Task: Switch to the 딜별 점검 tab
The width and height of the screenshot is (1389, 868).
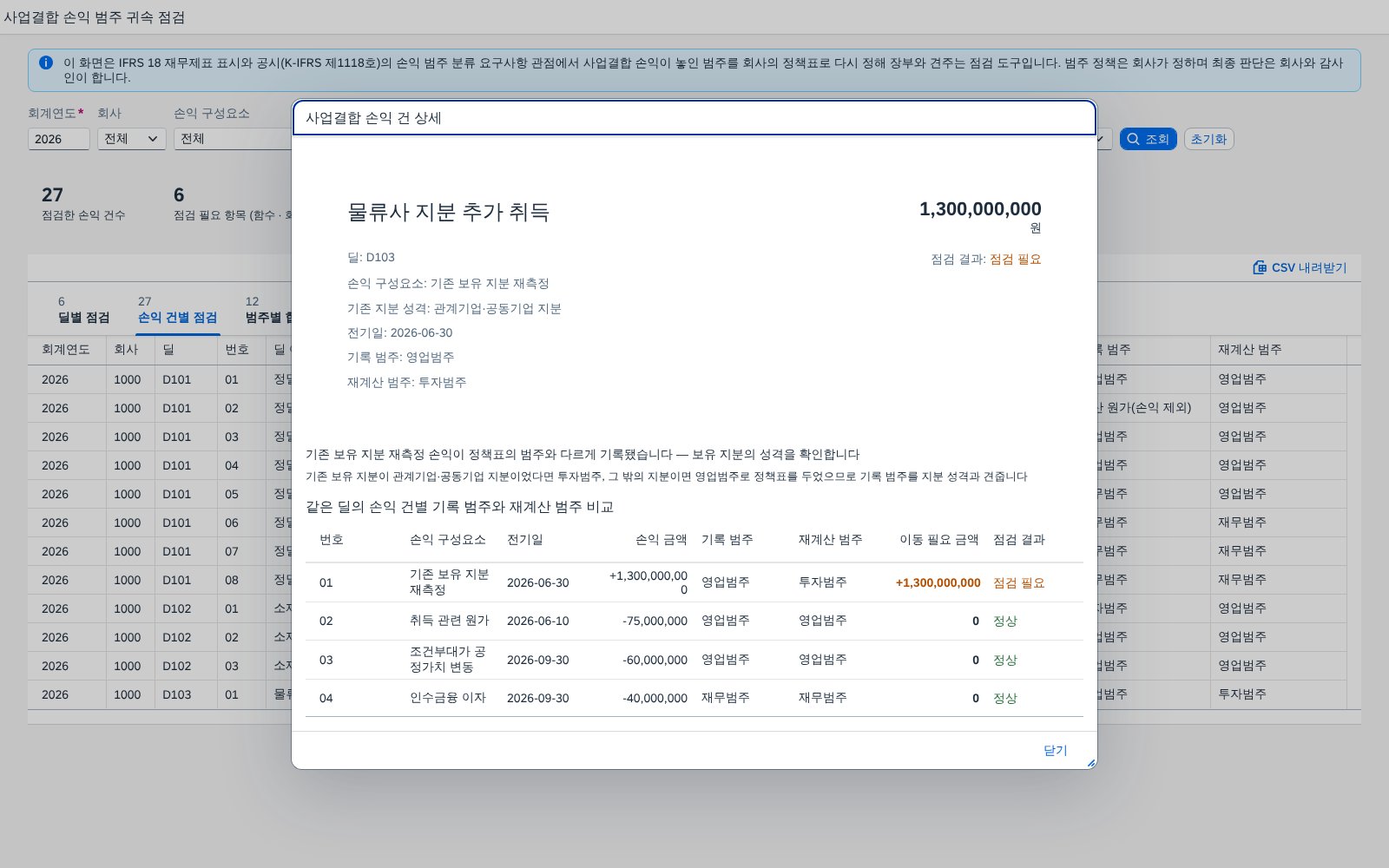Action: [x=83, y=310]
